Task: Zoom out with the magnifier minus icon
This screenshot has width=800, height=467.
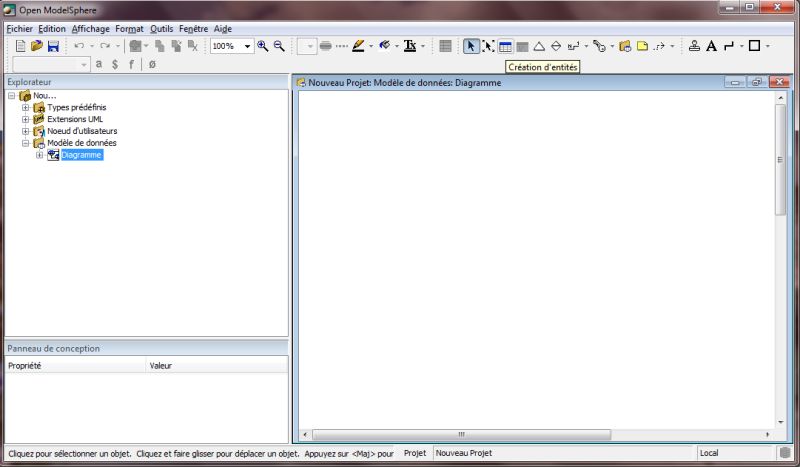Action: [279, 46]
